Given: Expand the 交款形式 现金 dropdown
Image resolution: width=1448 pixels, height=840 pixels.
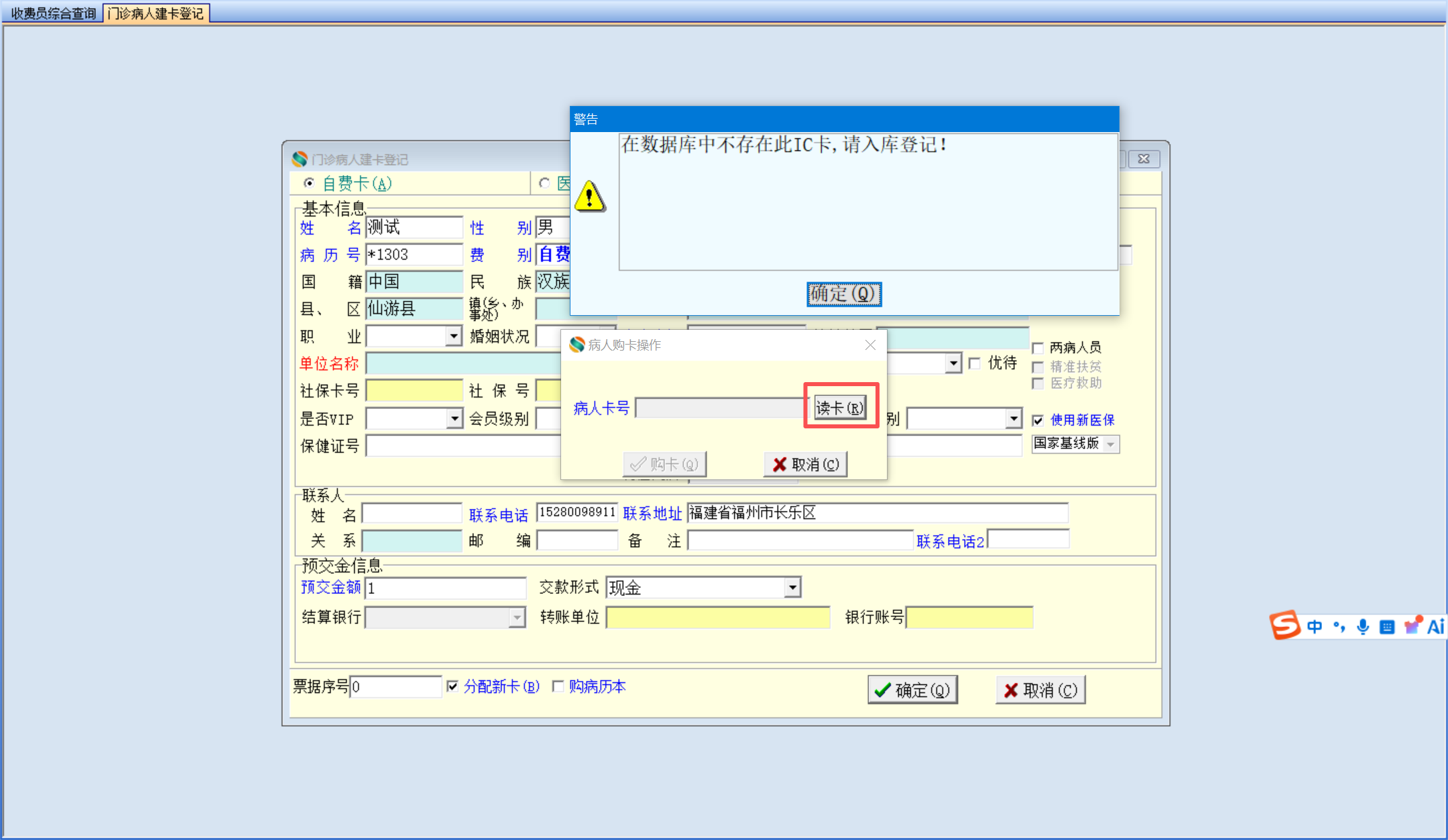Looking at the screenshot, I should pyautogui.click(x=792, y=588).
